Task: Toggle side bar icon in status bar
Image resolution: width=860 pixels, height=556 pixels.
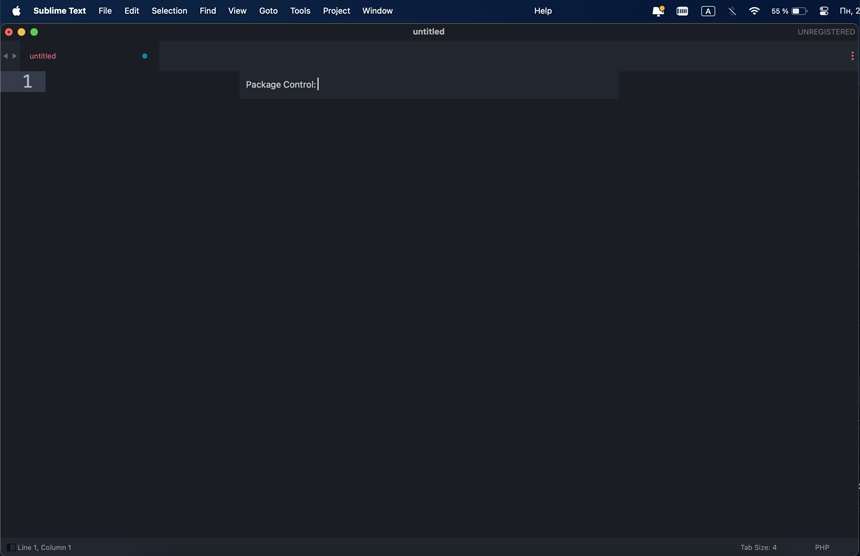Action: (x=10, y=547)
